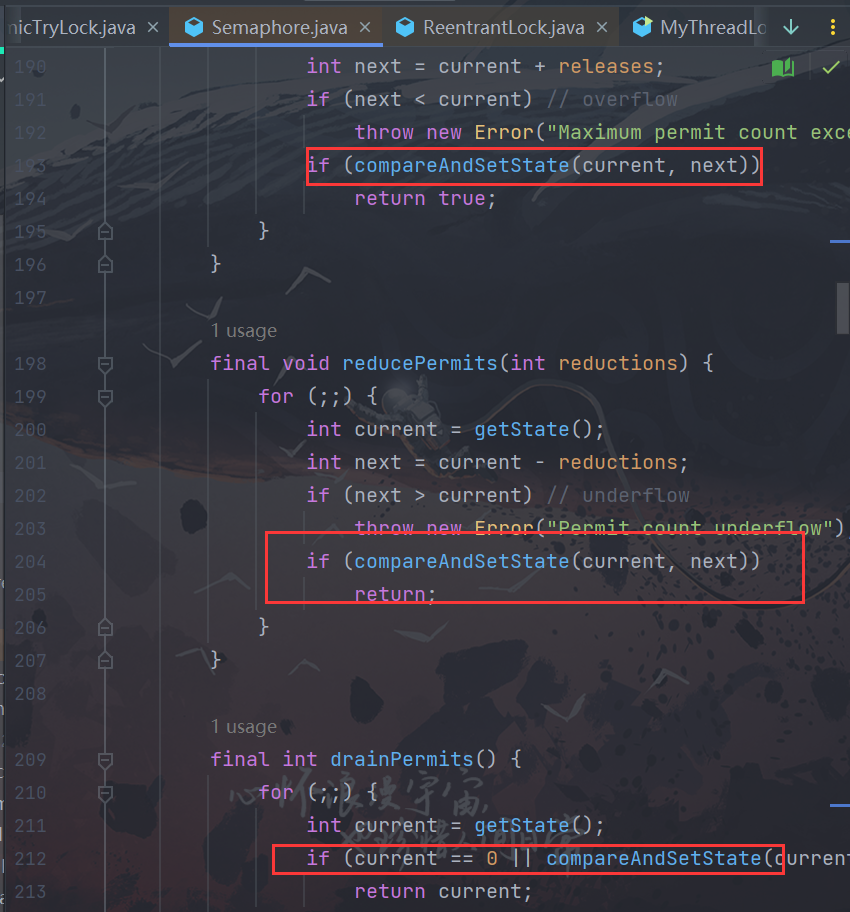This screenshot has width=850, height=912.
Task: Click the 'throw' keyword on line 192
Action: click(384, 133)
